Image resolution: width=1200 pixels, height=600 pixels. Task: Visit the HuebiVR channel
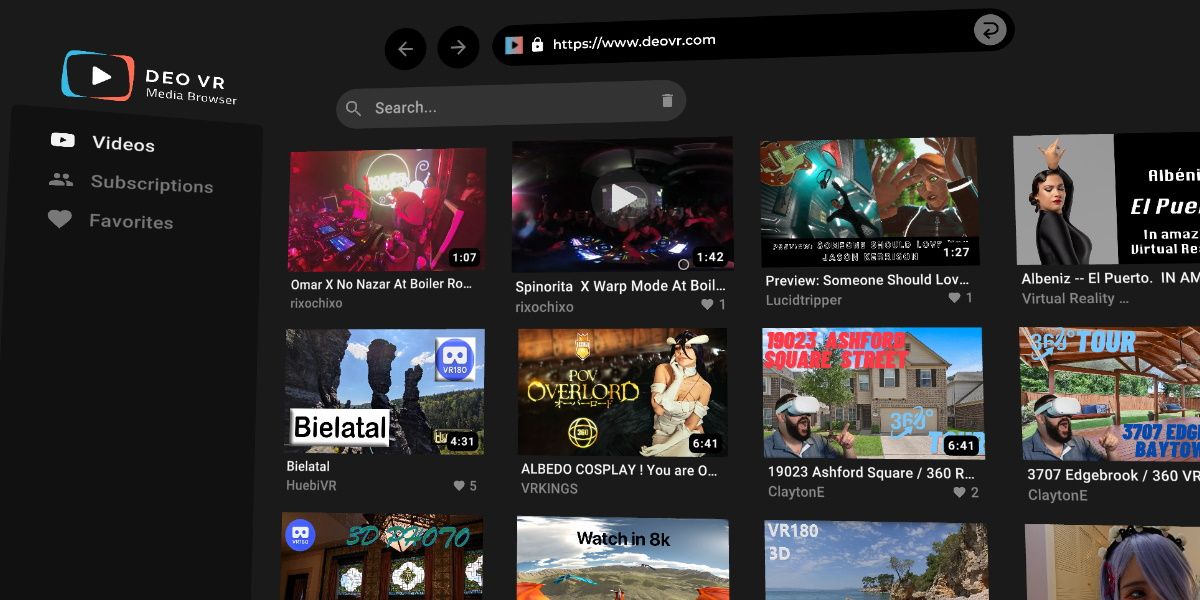pos(311,486)
